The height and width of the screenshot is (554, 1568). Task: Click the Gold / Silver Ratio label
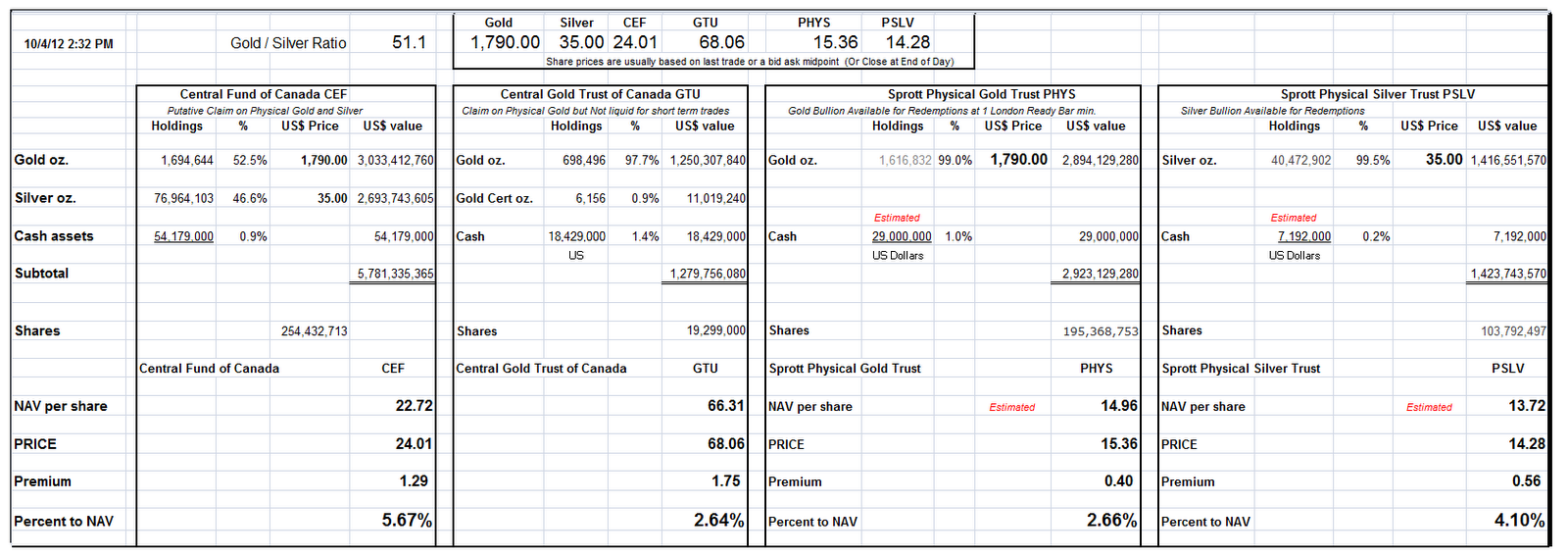[288, 43]
